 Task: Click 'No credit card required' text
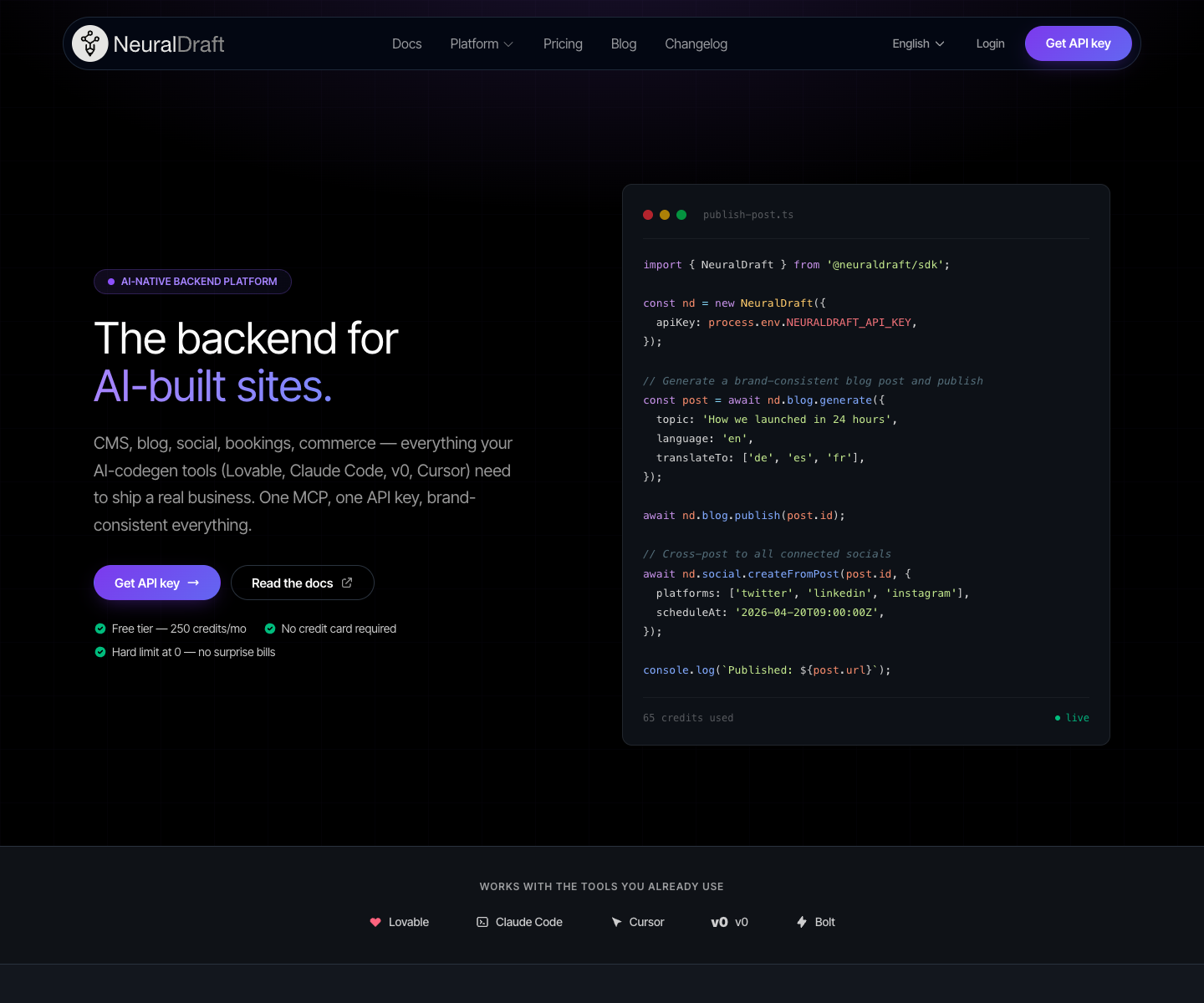pos(339,629)
